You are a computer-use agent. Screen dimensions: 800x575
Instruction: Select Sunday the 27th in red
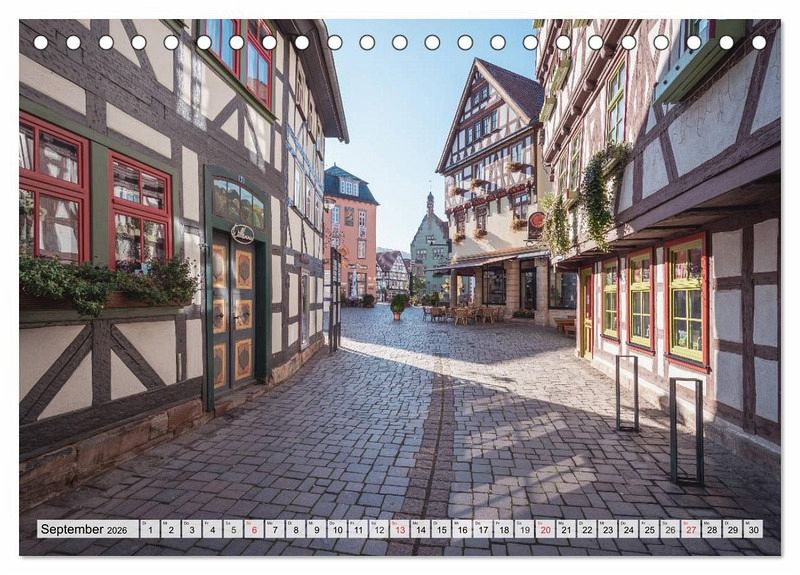[x=690, y=529]
